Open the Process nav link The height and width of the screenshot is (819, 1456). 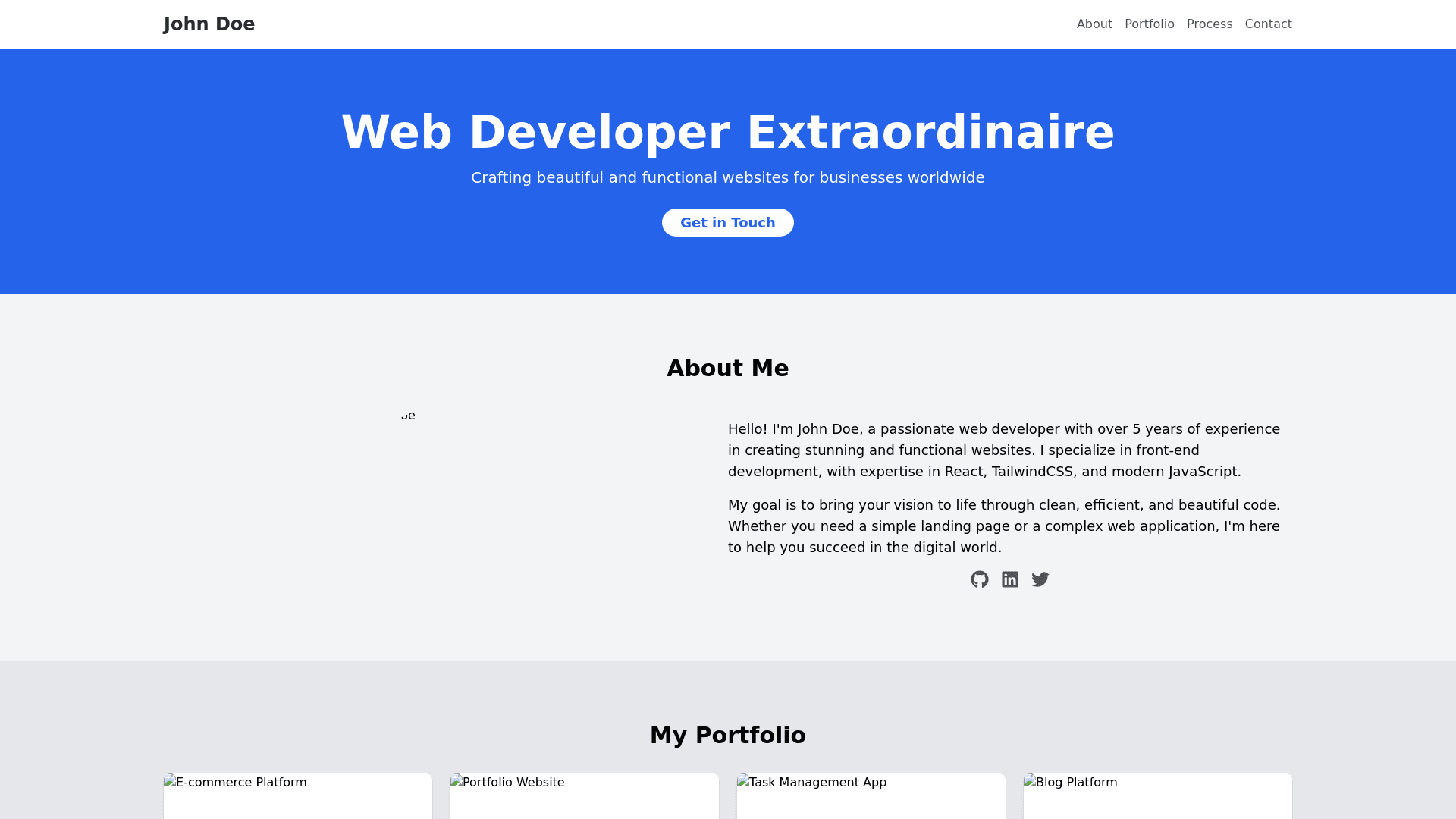pos(1210,24)
